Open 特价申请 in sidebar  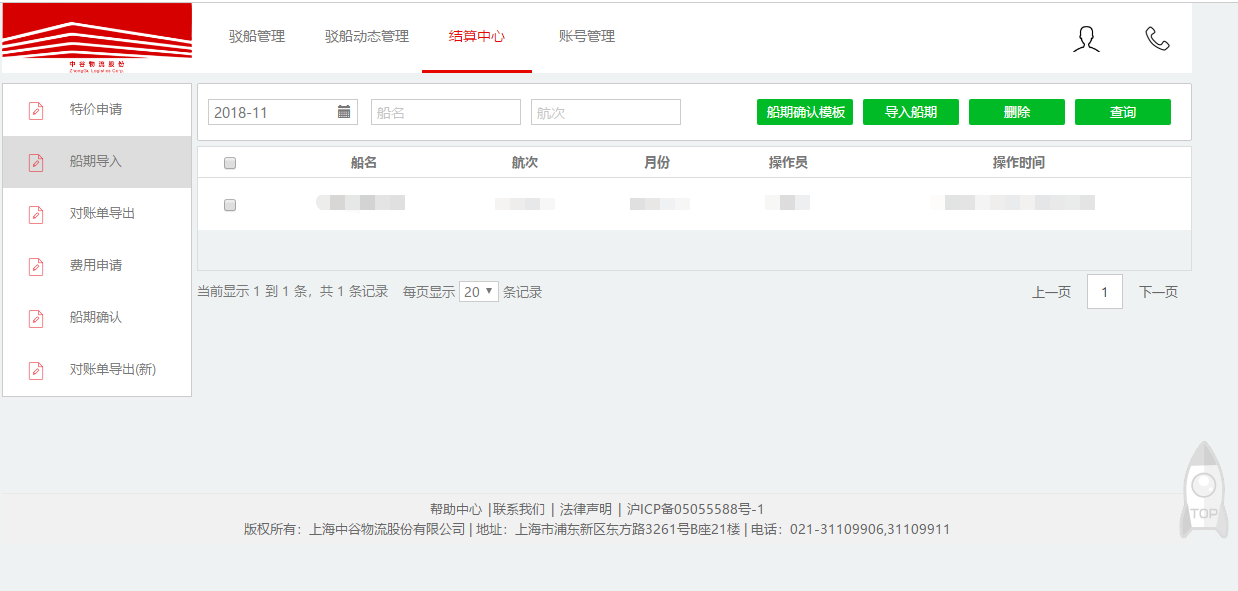(x=97, y=110)
